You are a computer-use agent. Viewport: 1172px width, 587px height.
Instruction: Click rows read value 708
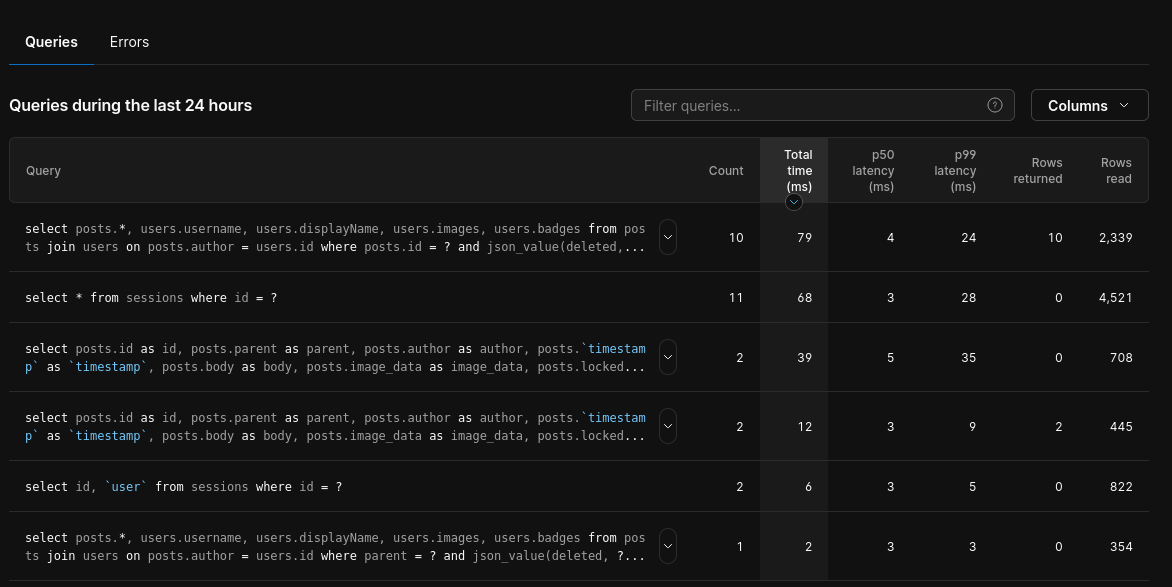(1121, 357)
